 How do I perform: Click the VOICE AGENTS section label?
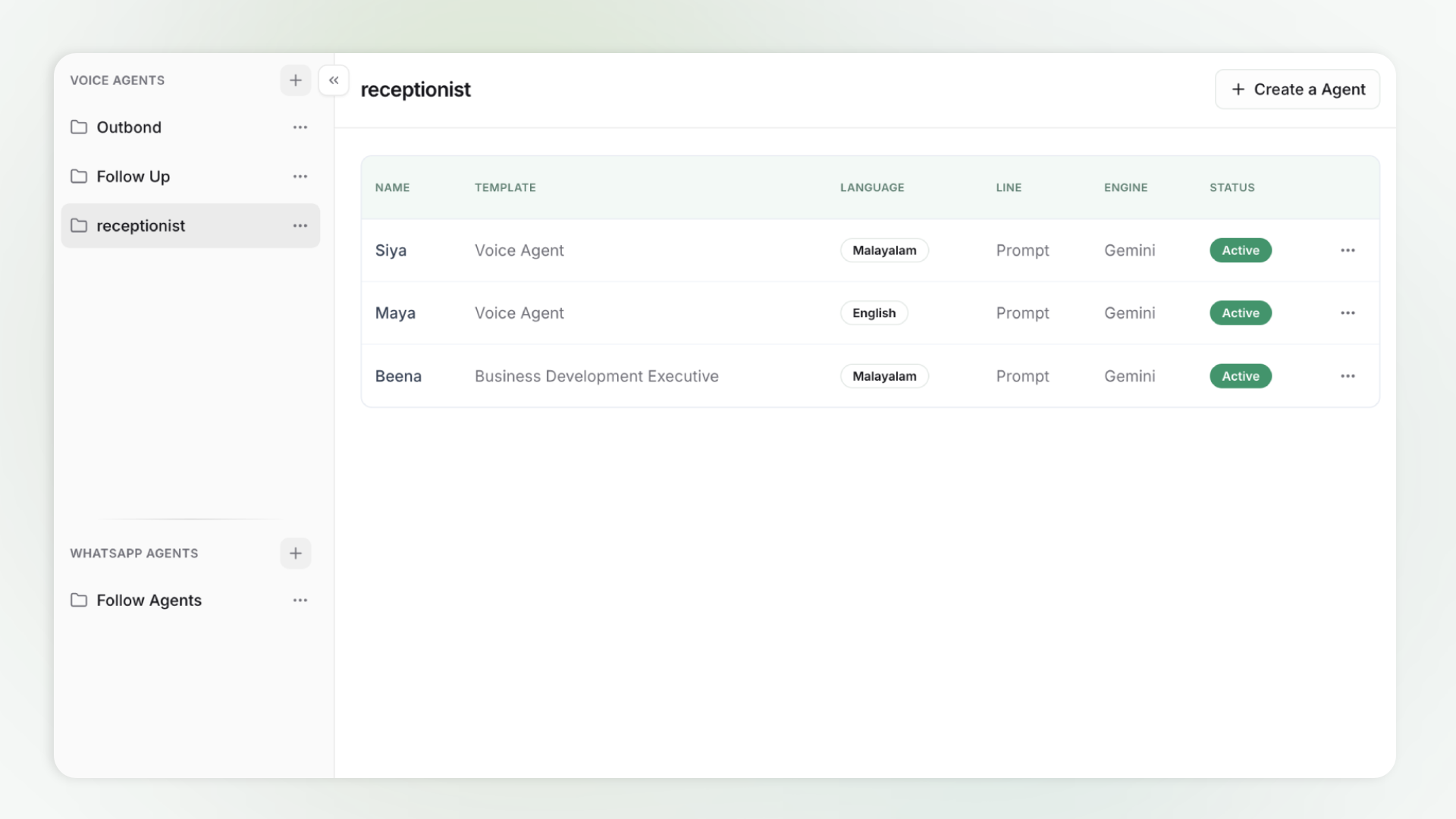118,80
